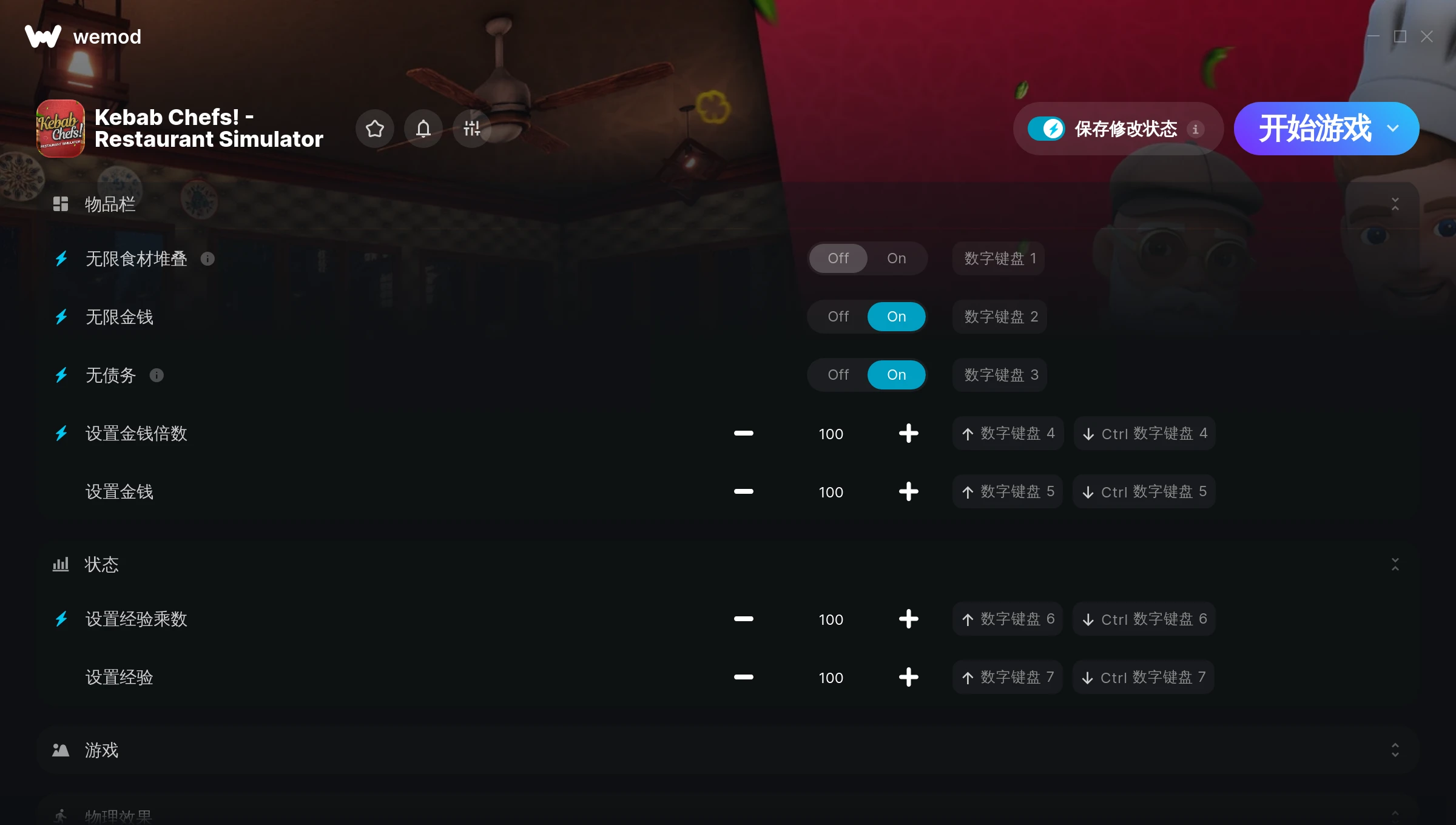Click the 开始游戏 button

[1315, 129]
